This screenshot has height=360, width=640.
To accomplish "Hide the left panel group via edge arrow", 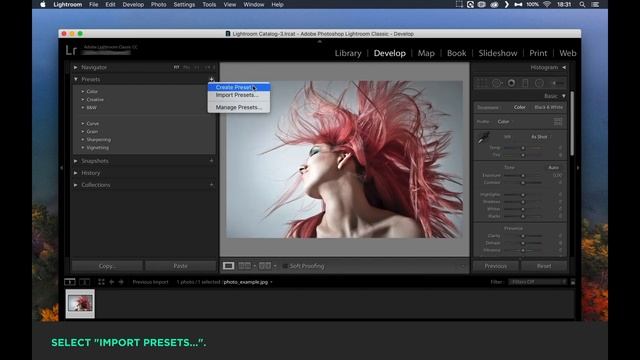I will (62, 168).
